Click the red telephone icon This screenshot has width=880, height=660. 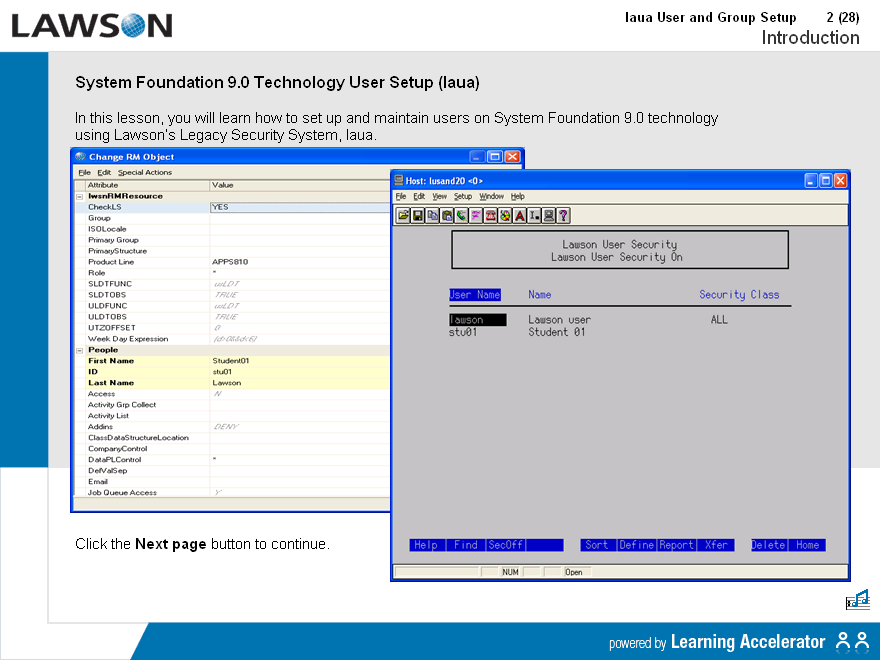click(491, 216)
